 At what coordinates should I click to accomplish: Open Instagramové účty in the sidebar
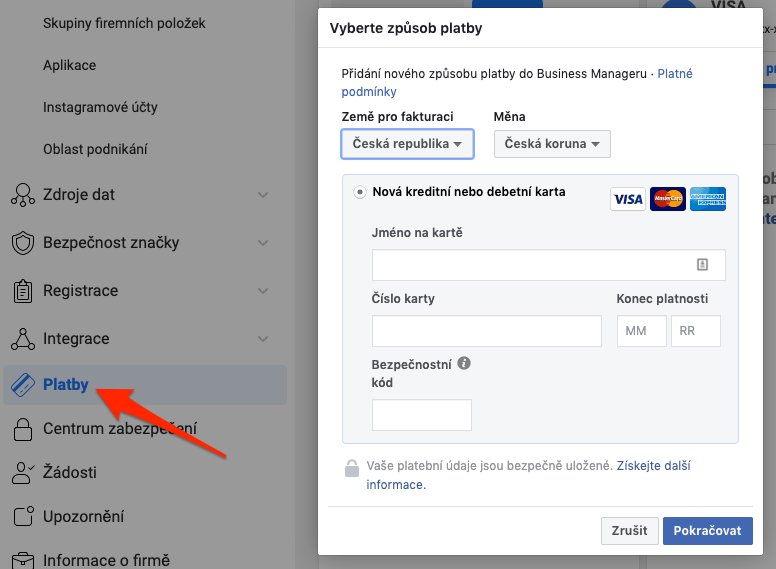(98, 107)
